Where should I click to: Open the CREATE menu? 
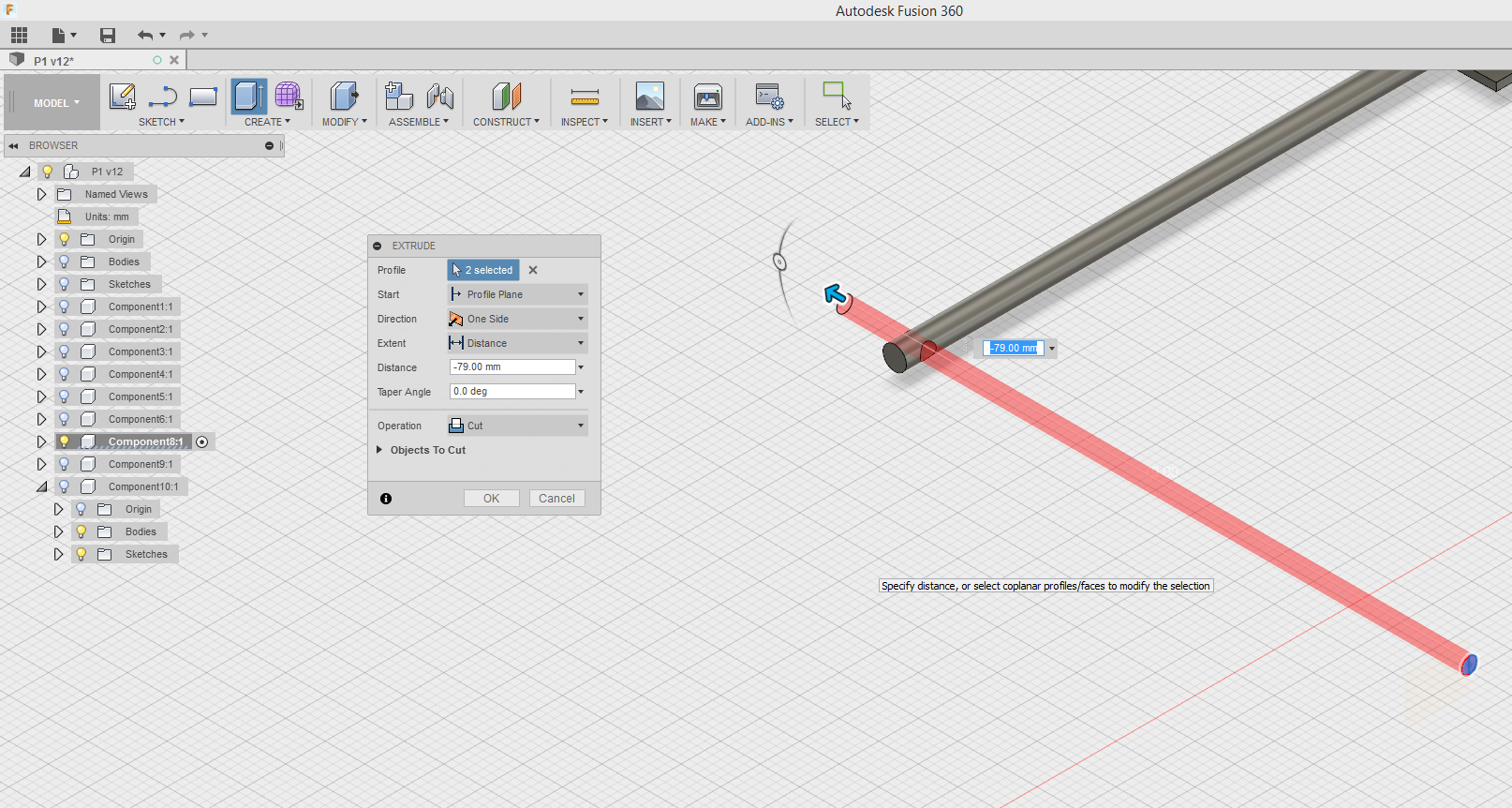tap(267, 122)
